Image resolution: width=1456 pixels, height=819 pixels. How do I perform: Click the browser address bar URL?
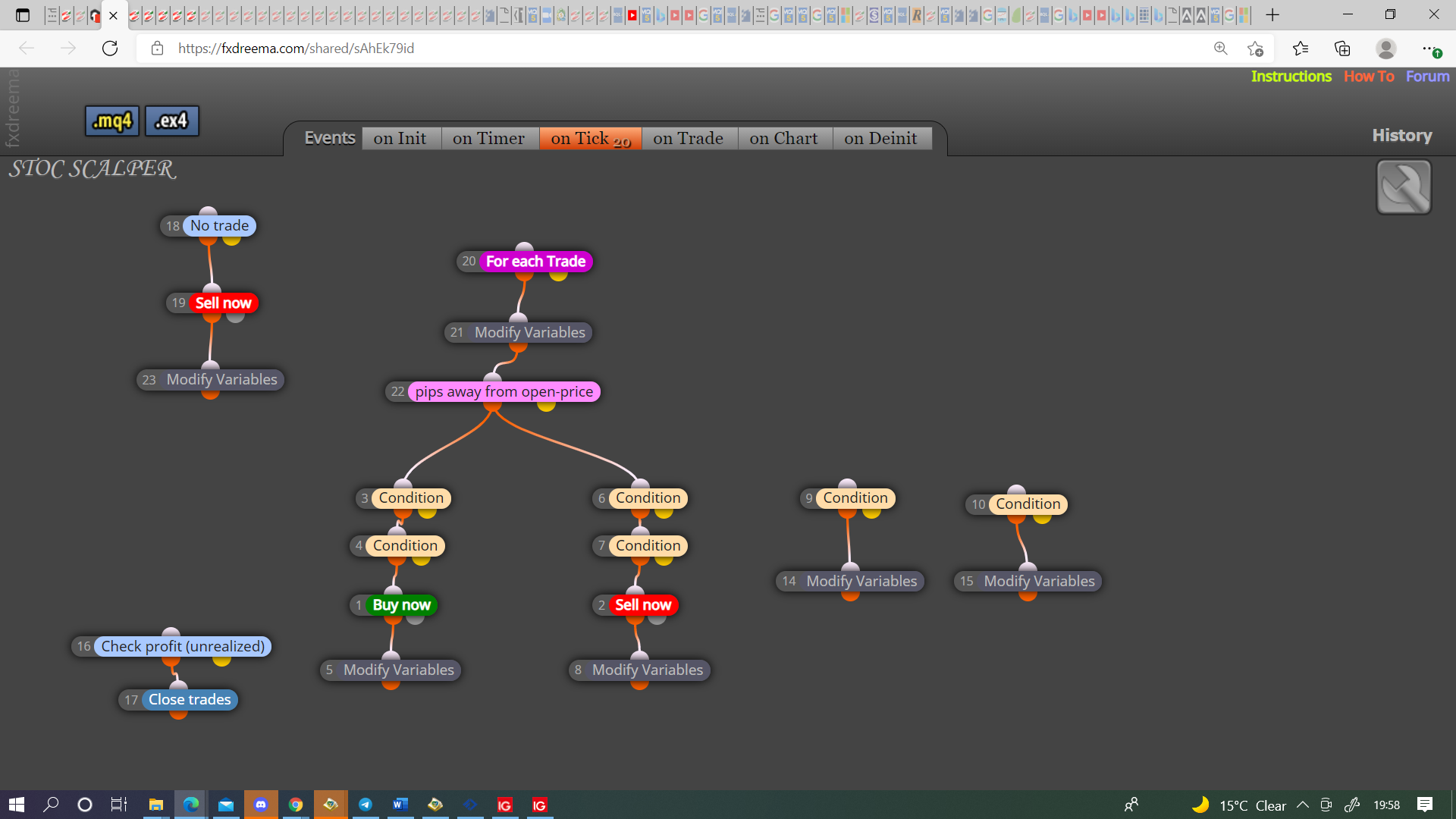point(296,49)
